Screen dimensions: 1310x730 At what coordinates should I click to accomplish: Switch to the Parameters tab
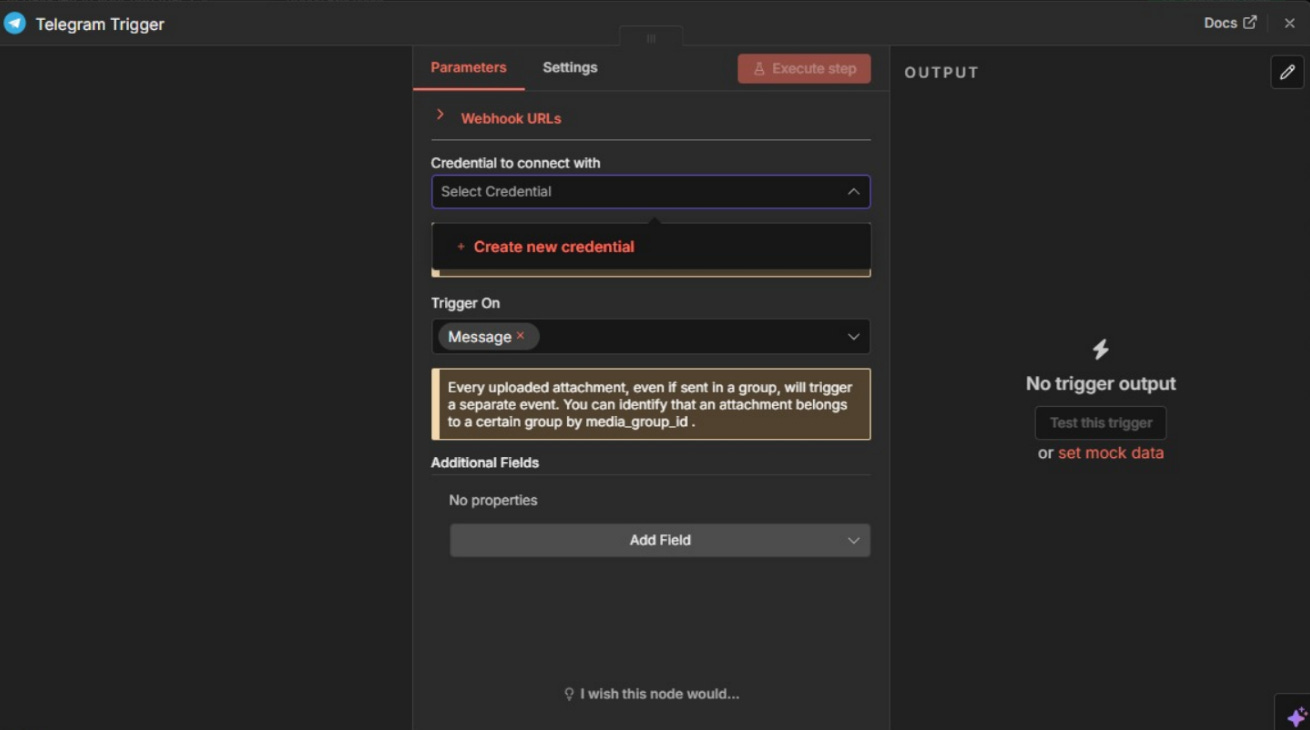point(468,68)
